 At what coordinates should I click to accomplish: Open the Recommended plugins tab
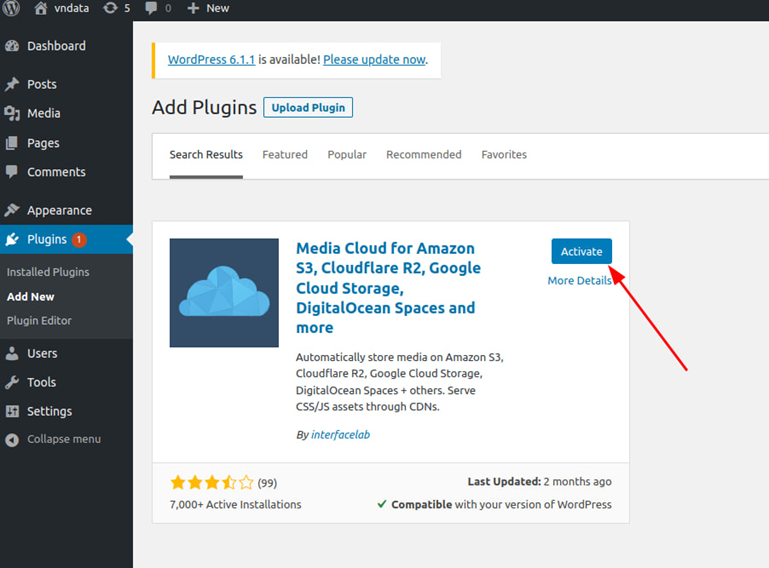coord(424,155)
